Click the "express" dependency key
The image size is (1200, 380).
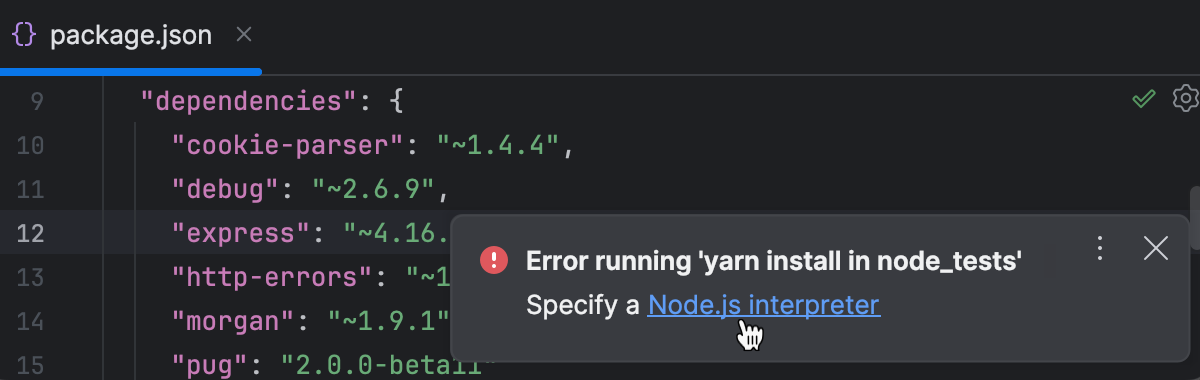click(x=241, y=233)
